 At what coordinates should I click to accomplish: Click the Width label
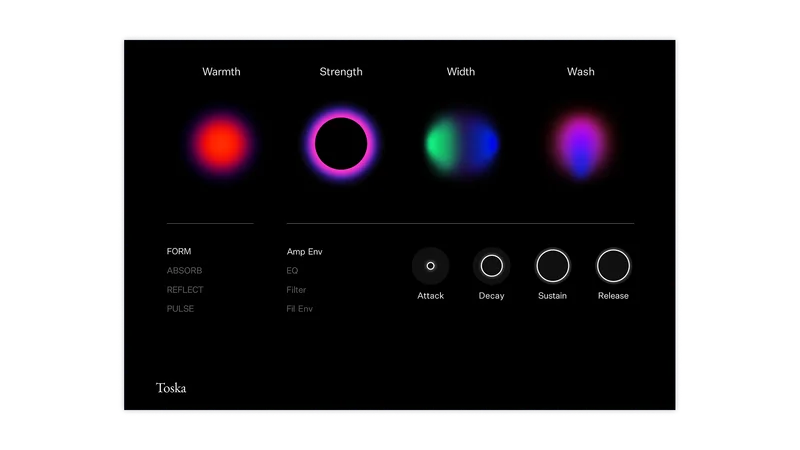tap(461, 72)
